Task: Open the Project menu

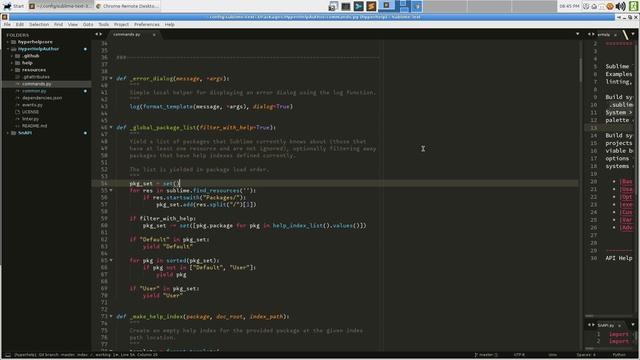Action: (x=121, y=24)
